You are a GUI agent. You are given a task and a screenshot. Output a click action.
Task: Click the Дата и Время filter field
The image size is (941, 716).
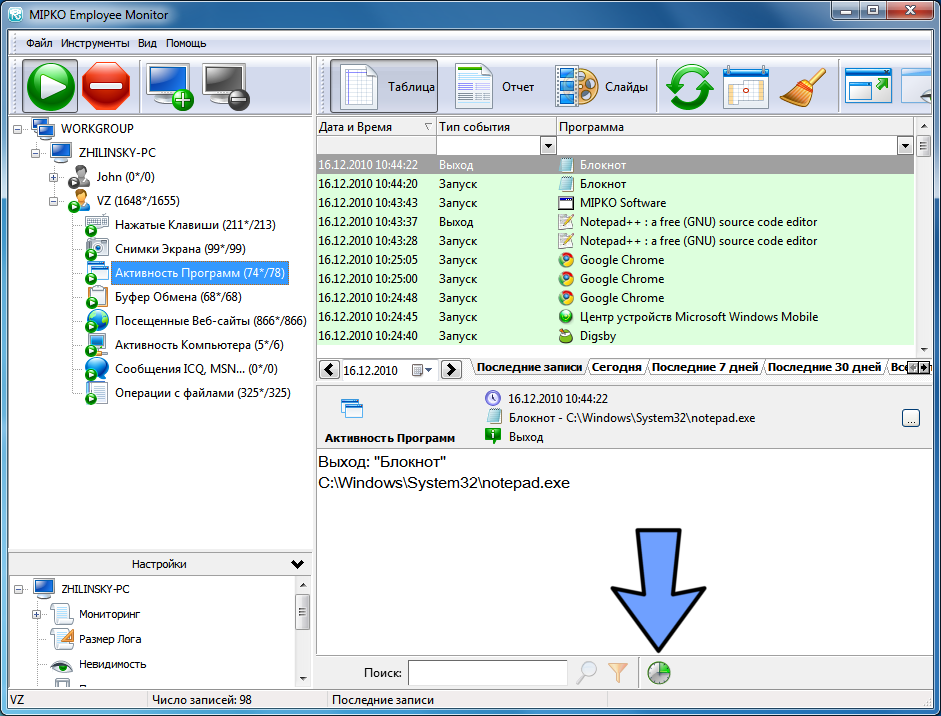[x=376, y=146]
